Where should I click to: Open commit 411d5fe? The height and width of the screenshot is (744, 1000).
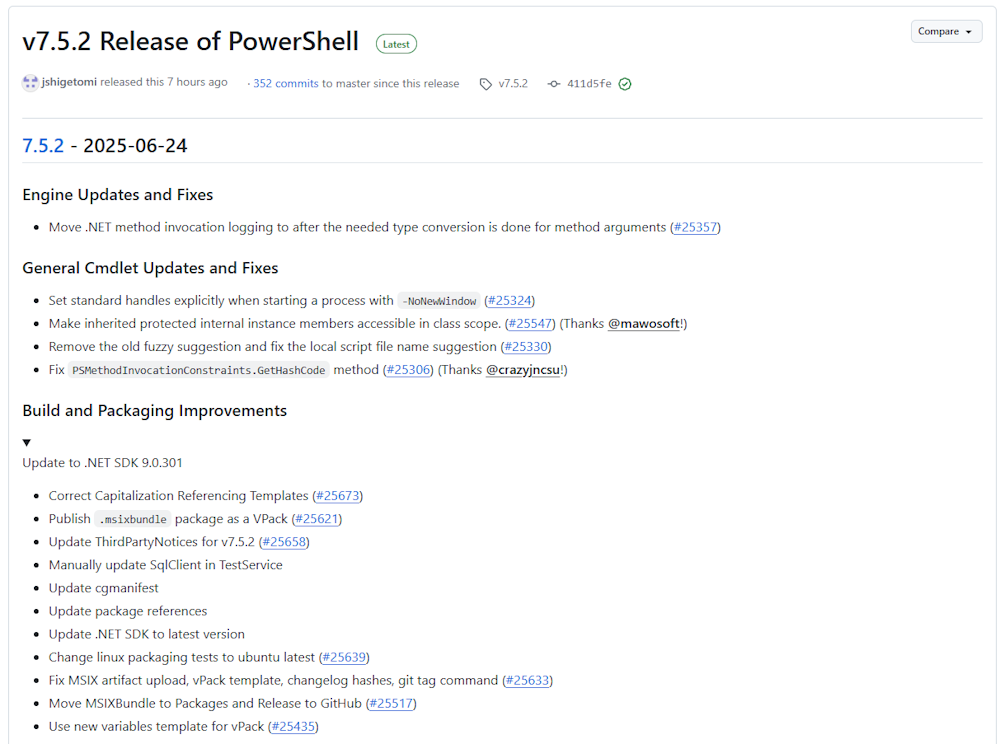pyautogui.click(x=589, y=84)
